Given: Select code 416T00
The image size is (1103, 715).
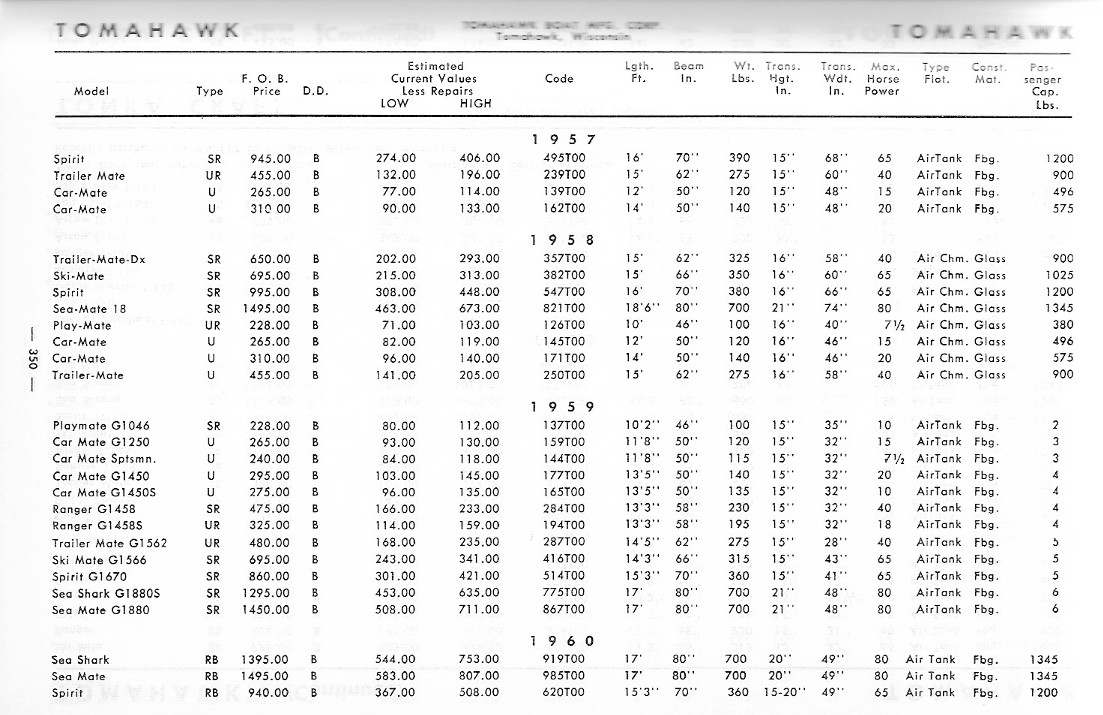Looking at the screenshot, I should [564, 559].
